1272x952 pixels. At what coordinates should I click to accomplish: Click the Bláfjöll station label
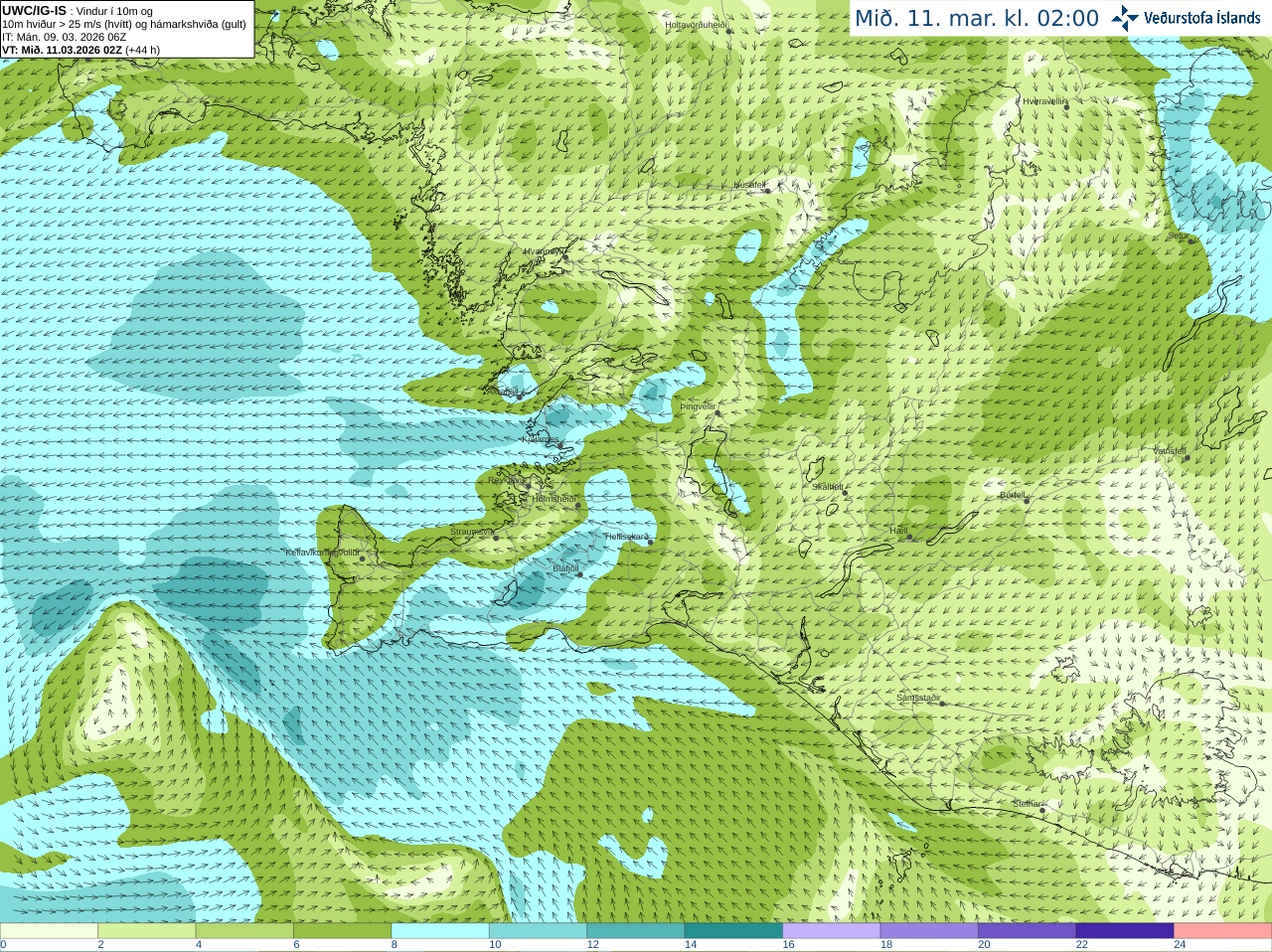(565, 568)
